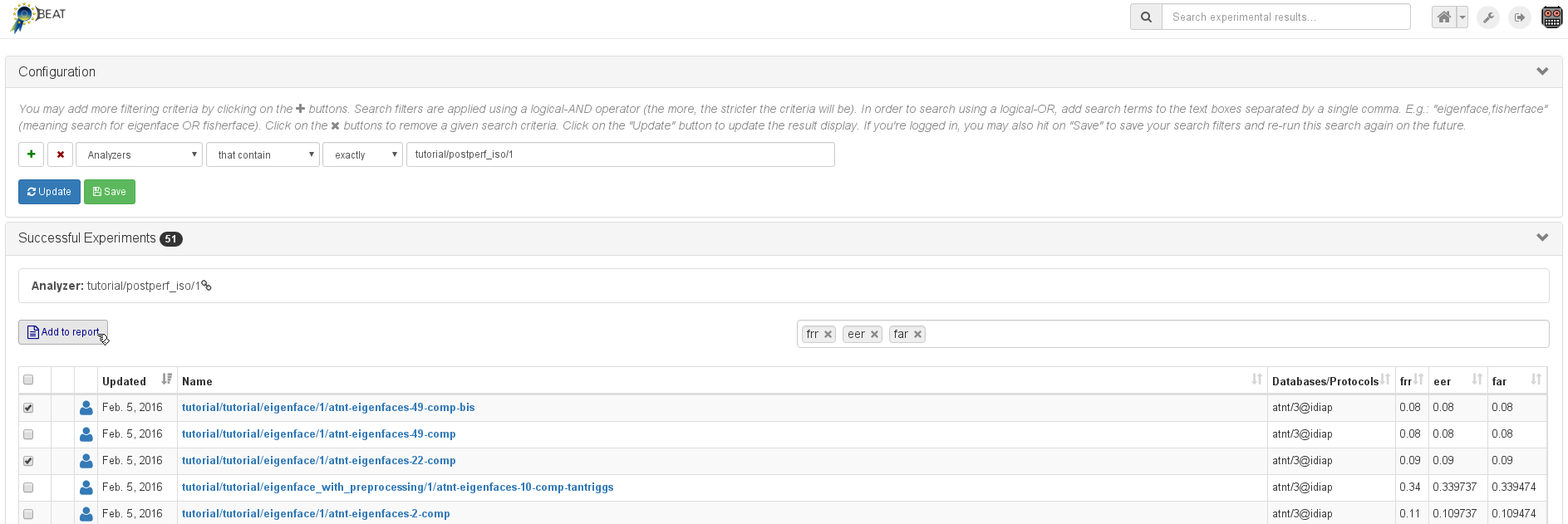Viewport: 1568px width, 524px height.
Task: Check the atnt-eigenfaces-2-comp row checkbox
Action: coord(28,514)
